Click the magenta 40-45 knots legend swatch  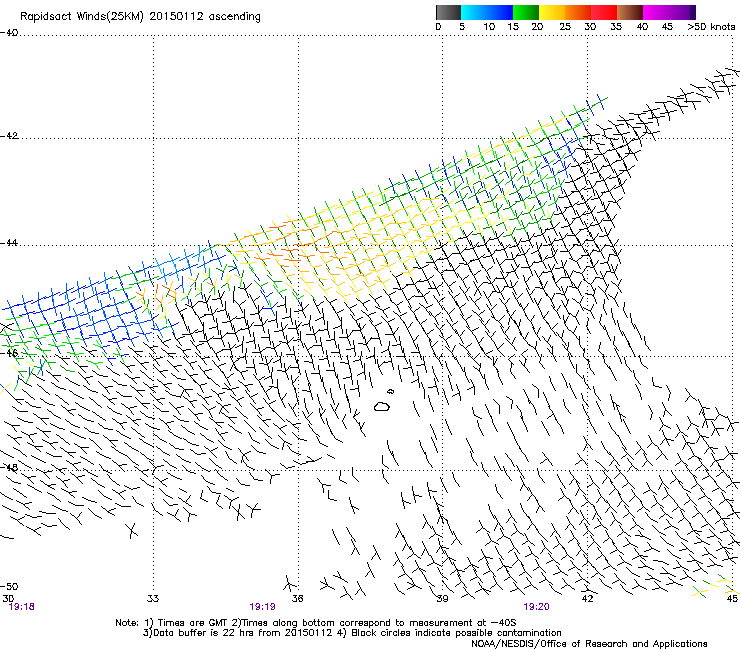click(656, 12)
